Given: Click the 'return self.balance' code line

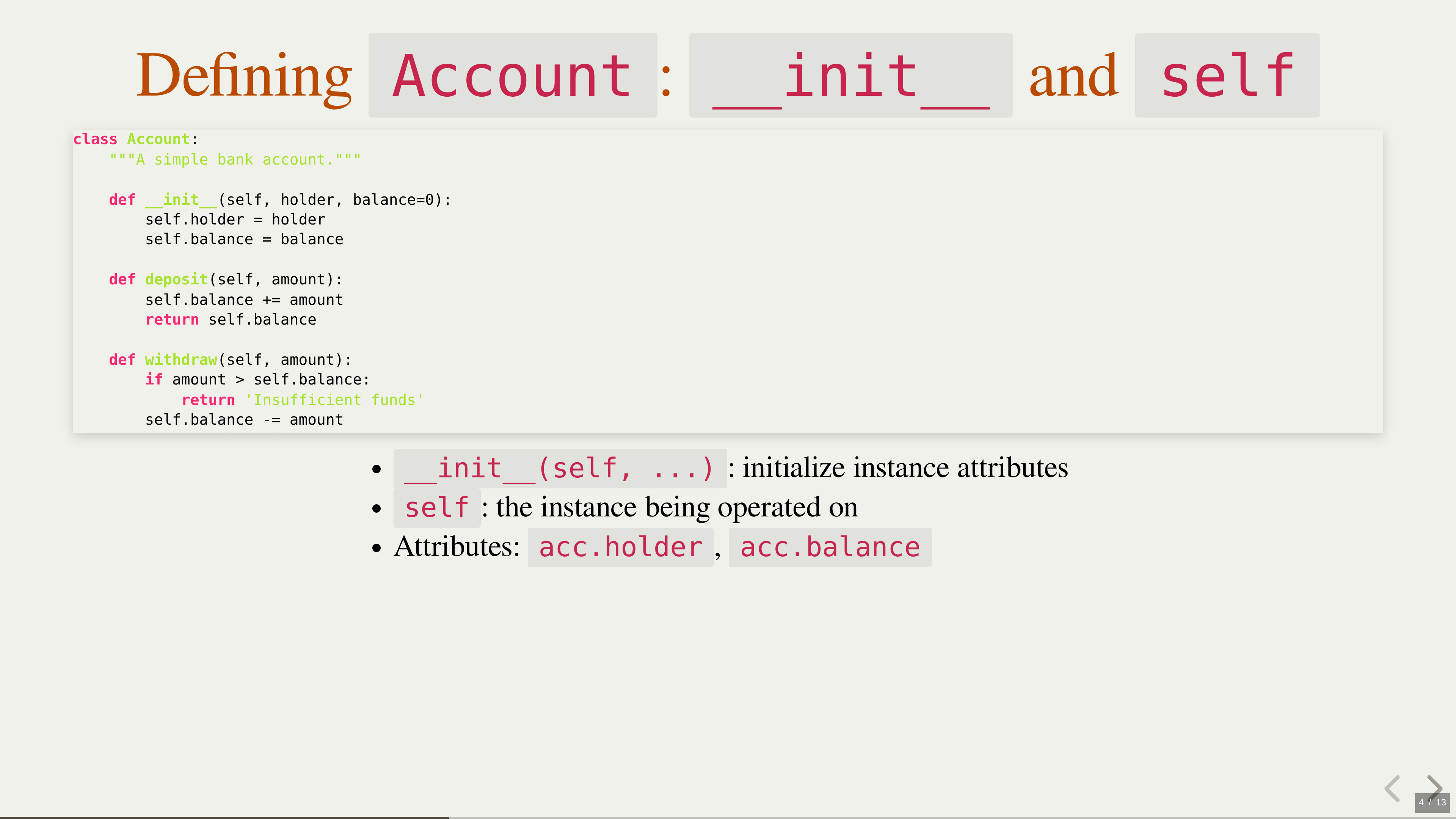Looking at the screenshot, I should tap(231, 319).
